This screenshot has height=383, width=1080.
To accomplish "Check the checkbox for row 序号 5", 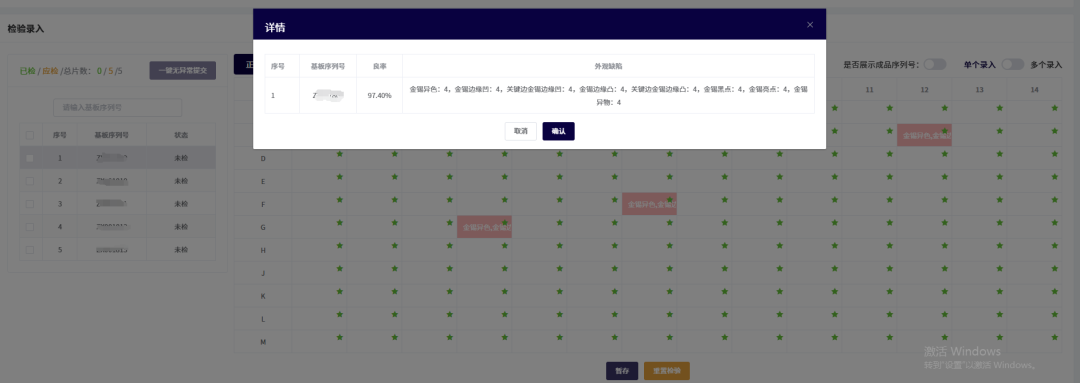I will click(x=30, y=249).
